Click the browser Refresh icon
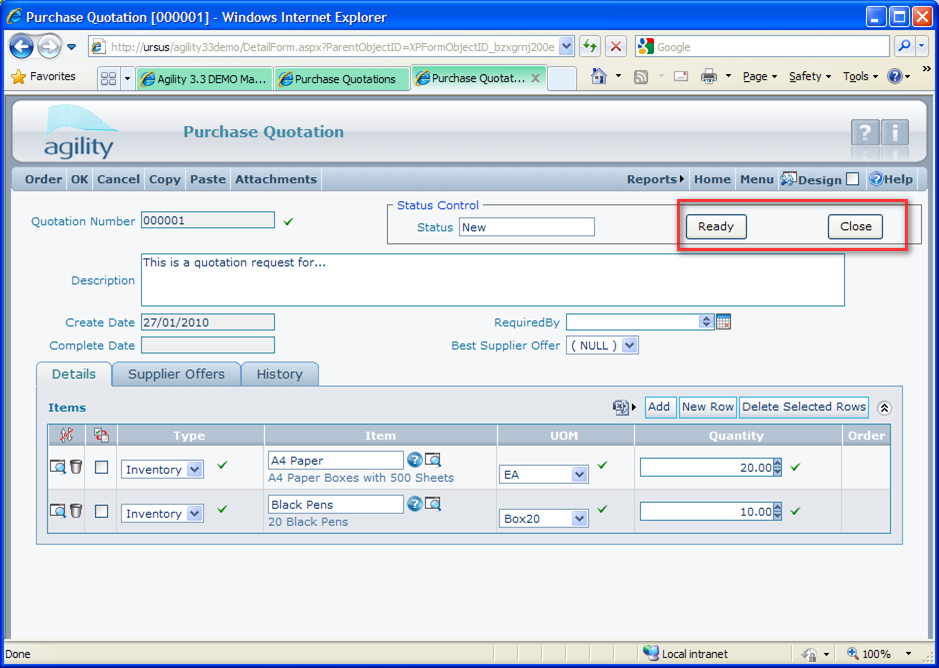The height and width of the screenshot is (668, 939). pyautogui.click(x=590, y=47)
